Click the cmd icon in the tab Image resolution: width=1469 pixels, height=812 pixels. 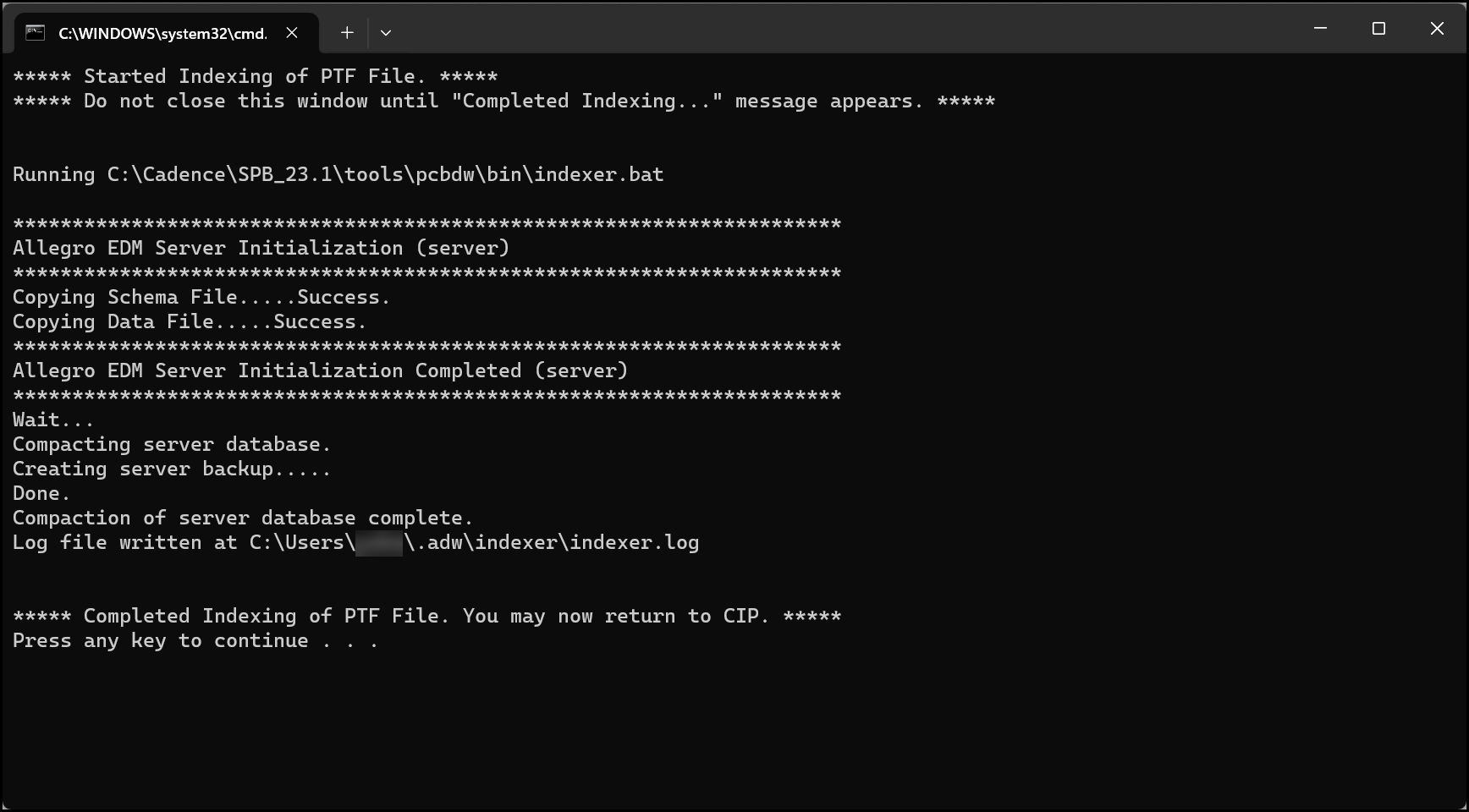(x=35, y=33)
